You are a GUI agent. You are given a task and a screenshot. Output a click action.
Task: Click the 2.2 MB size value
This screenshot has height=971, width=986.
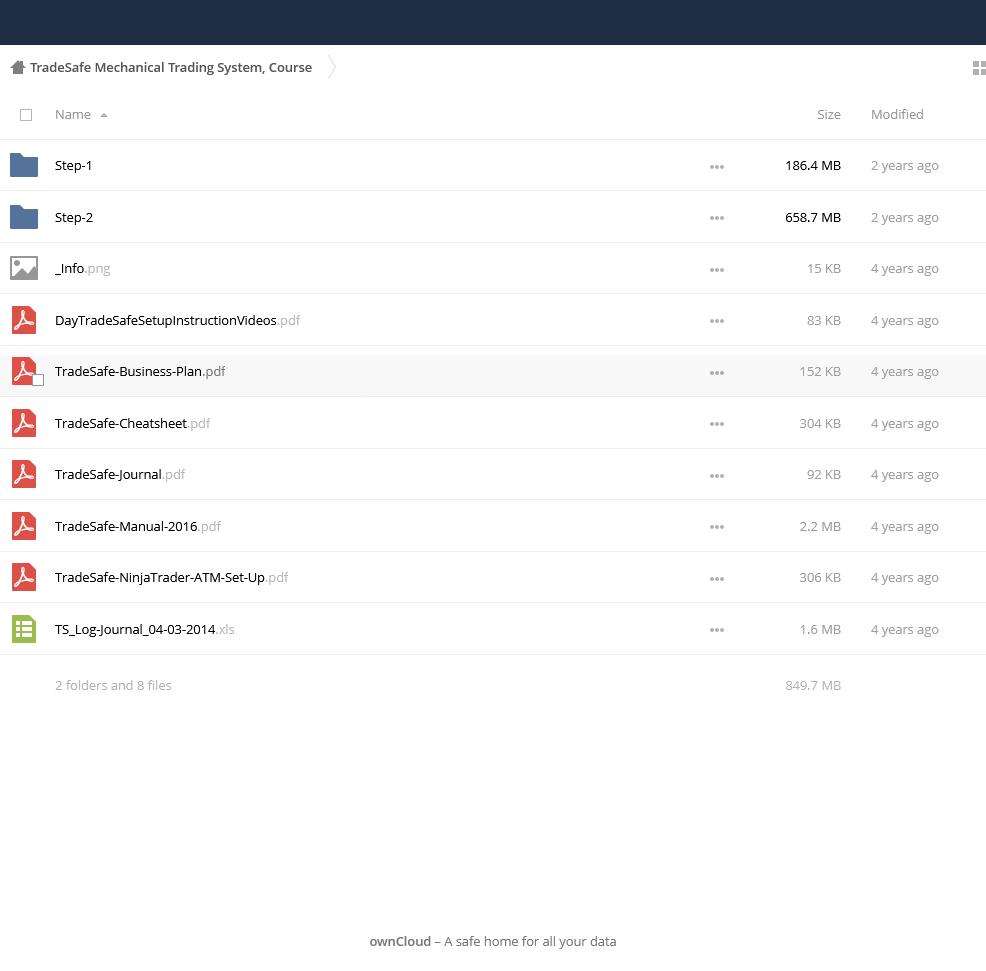point(820,526)
